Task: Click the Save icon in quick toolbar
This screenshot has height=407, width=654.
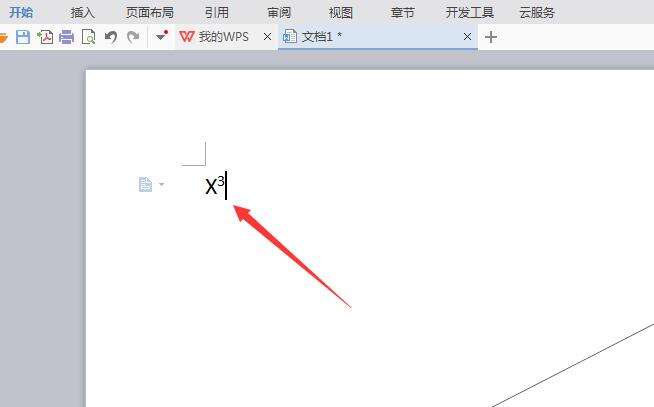Action: [x=23, y=37]
